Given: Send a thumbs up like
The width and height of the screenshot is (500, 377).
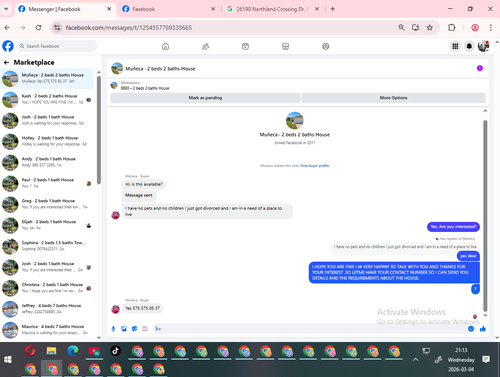Looking at the screenshot, I should point(482,329).
